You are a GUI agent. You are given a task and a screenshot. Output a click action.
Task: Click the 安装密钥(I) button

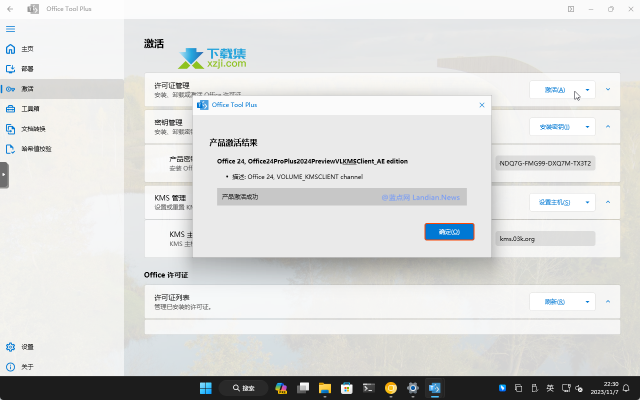pos(555,127)
